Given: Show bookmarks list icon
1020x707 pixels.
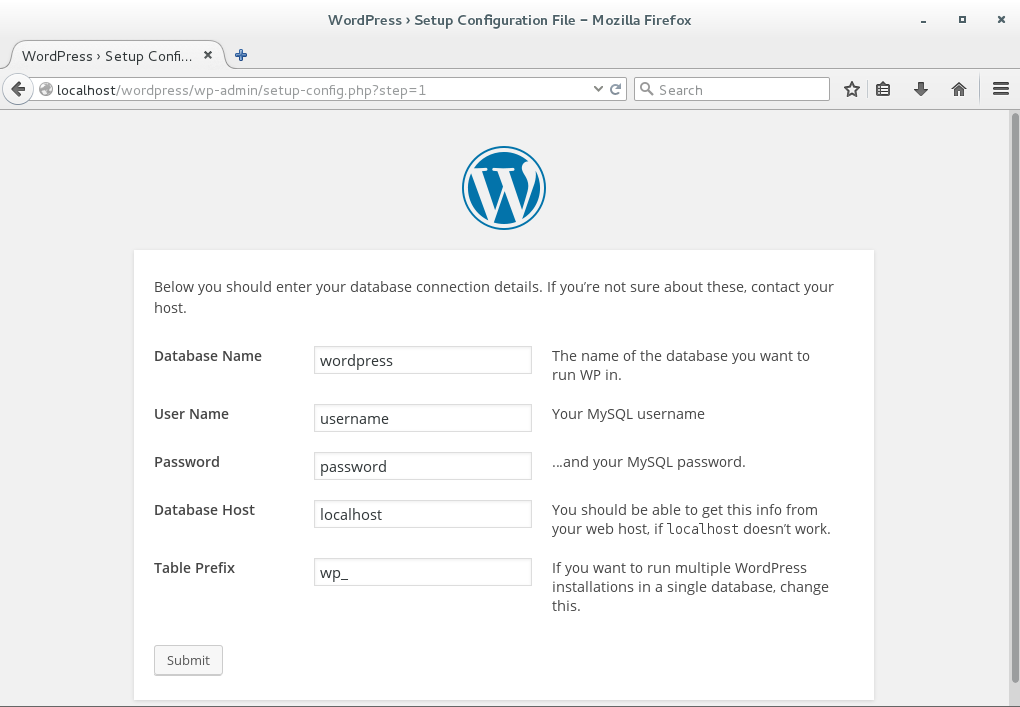Looking at the screenshot, I should [x=883, y=89].
